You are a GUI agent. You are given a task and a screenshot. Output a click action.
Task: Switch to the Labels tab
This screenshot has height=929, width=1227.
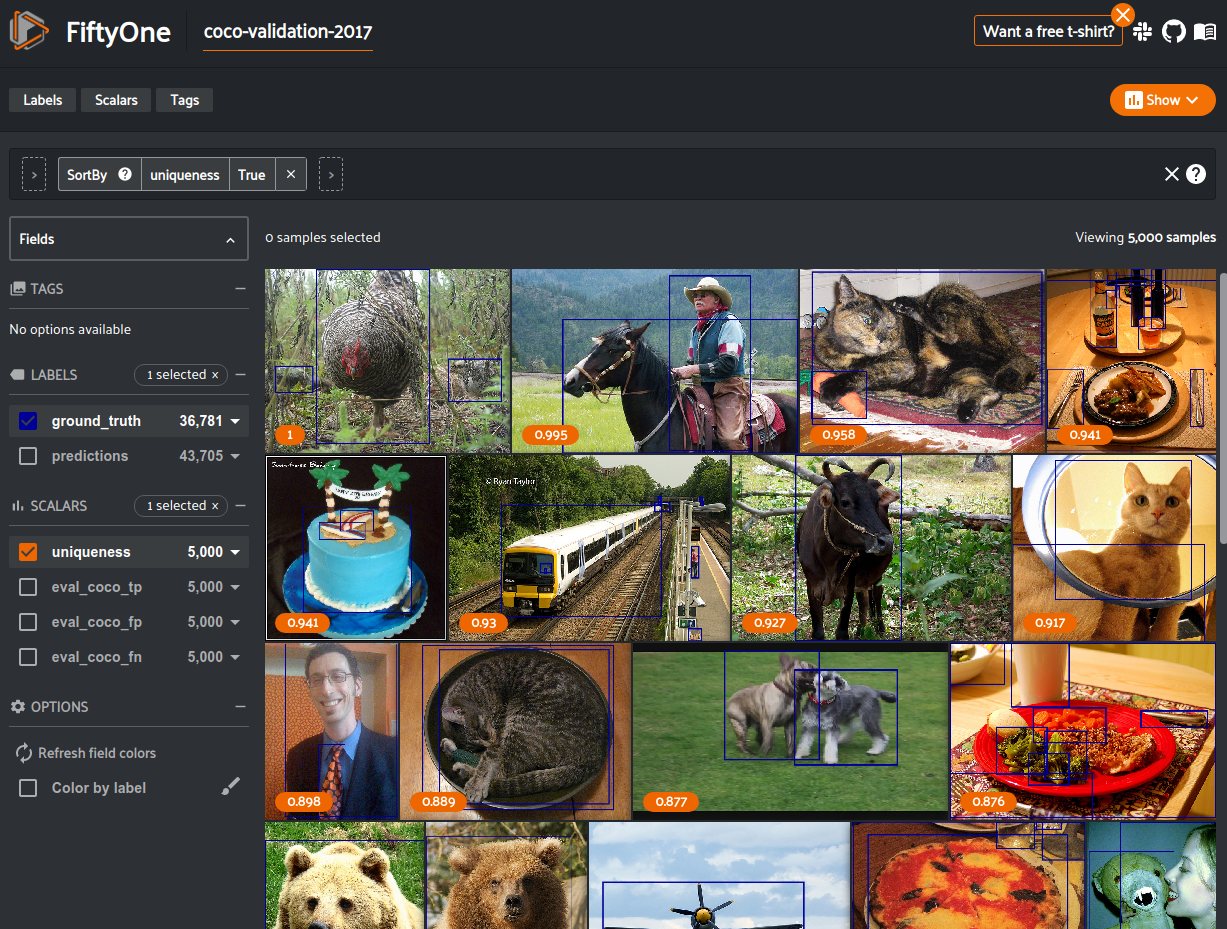point(43,100)
